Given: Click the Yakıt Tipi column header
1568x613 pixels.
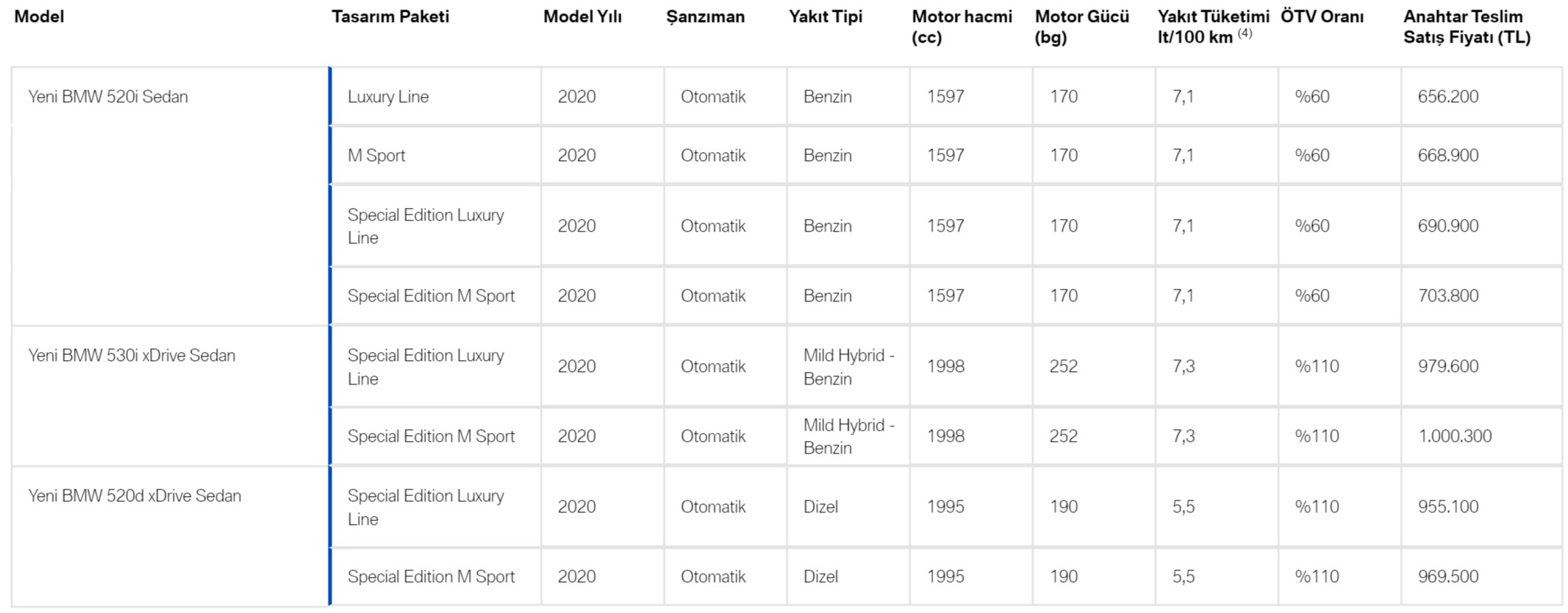Looking at the screenshot, I should 826,16.
